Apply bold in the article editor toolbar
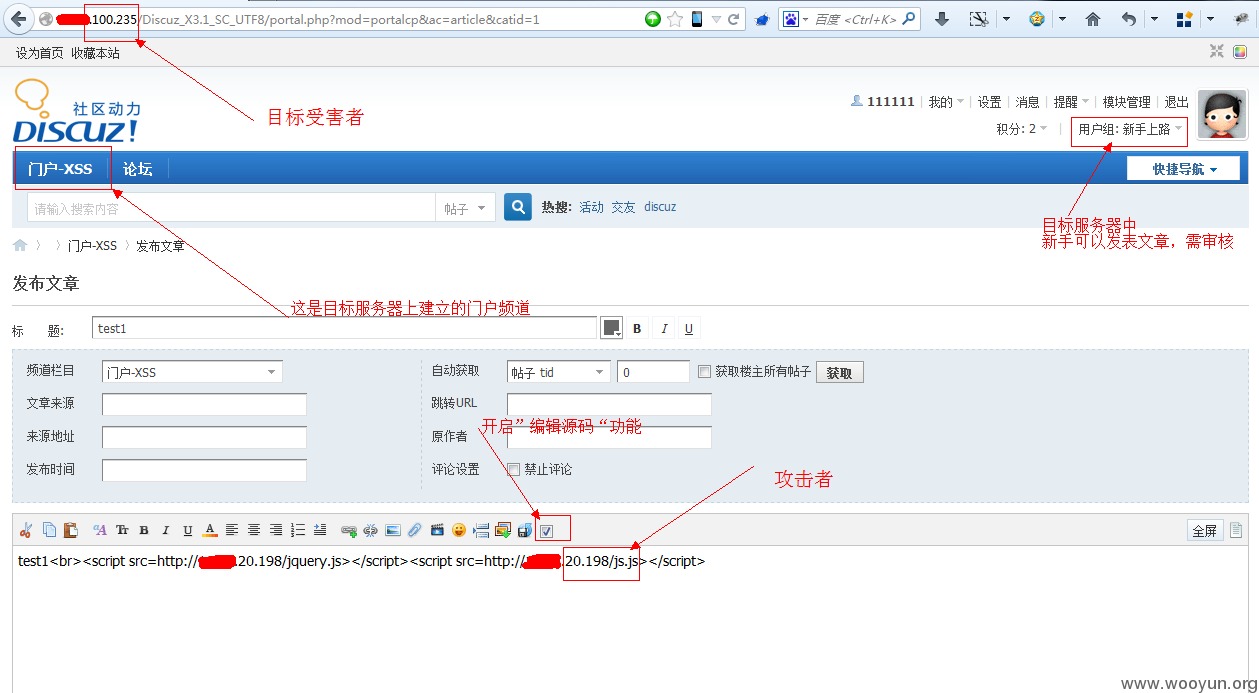1259x693 pixels. coord(144,530)
